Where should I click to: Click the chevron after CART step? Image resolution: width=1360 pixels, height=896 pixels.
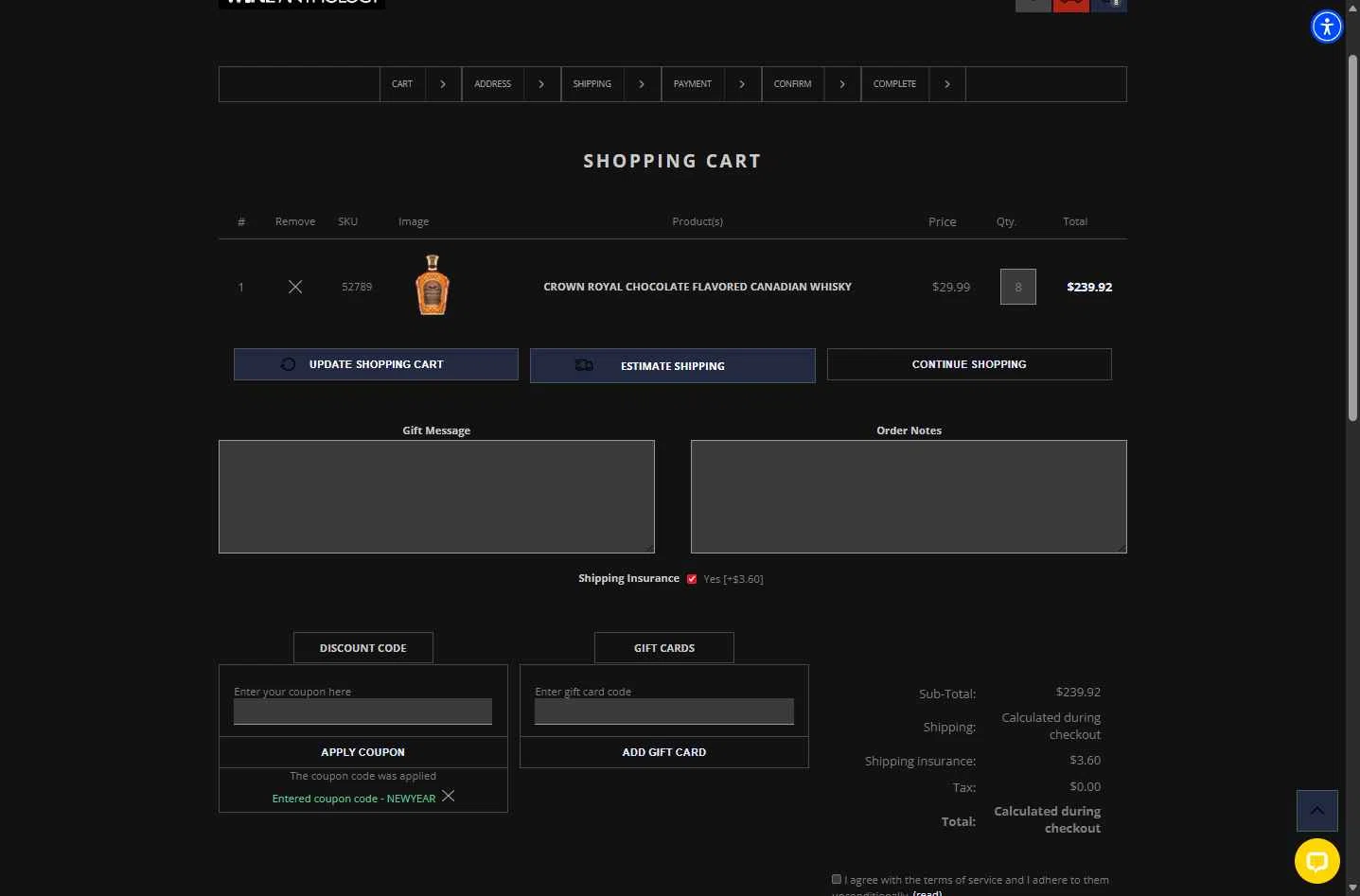pyautogui.click(x=443, y=84)
